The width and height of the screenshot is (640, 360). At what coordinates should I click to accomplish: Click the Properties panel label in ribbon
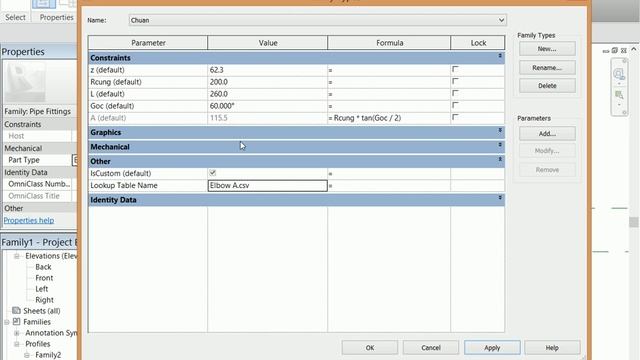(56, 17)
